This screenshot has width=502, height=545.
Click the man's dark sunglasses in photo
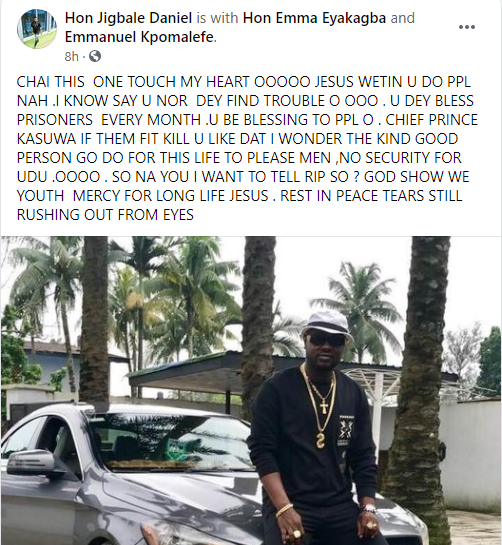click(x=327, y=340)
